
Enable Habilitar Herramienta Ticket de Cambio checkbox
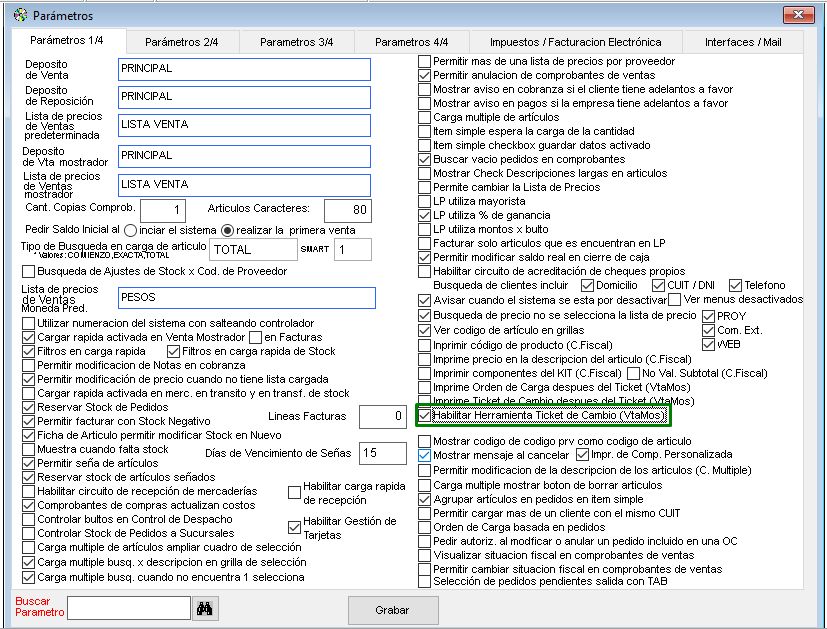coord(425,414)
